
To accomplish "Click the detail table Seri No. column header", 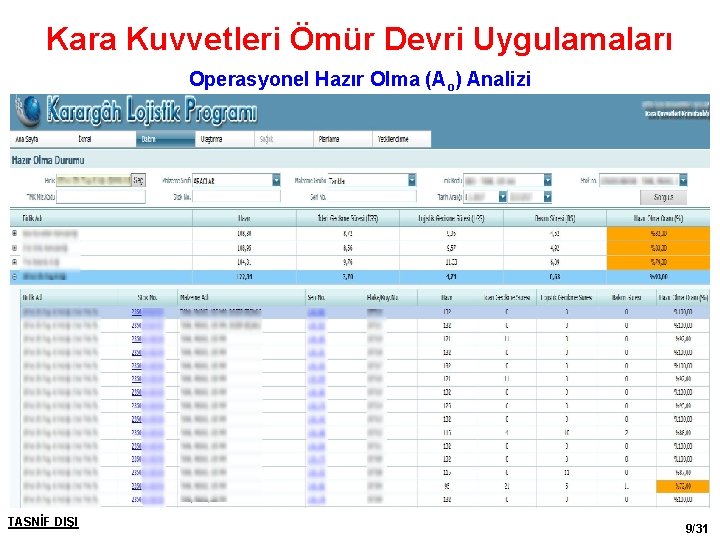I will tap(316, 298).
